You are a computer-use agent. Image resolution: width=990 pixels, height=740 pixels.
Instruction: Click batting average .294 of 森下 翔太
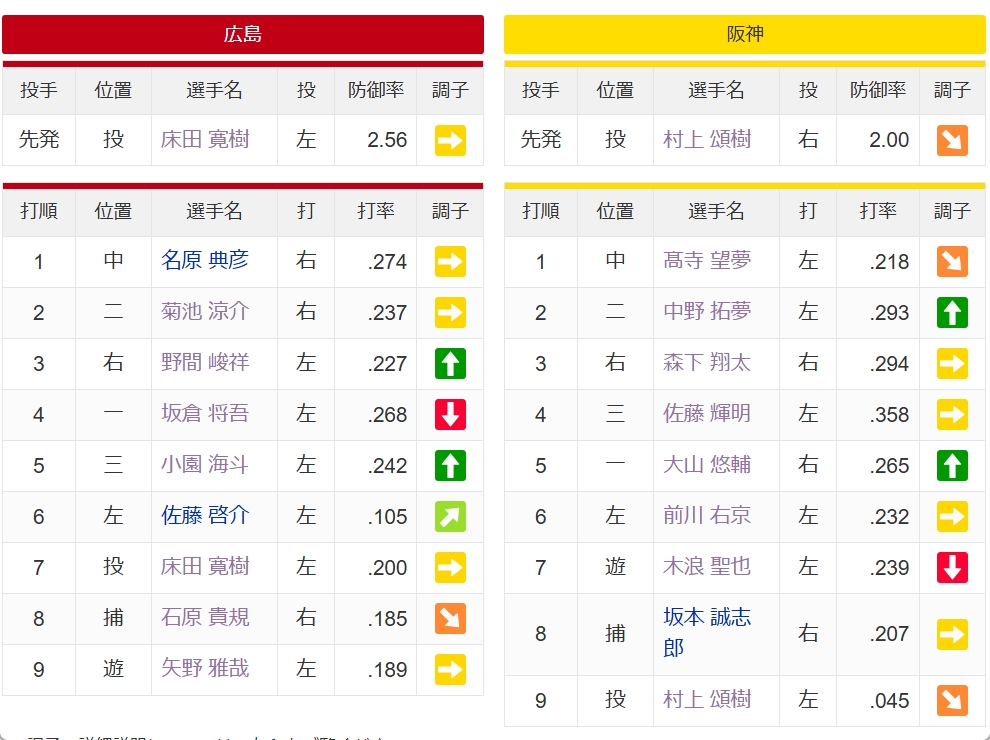[890, 364]
